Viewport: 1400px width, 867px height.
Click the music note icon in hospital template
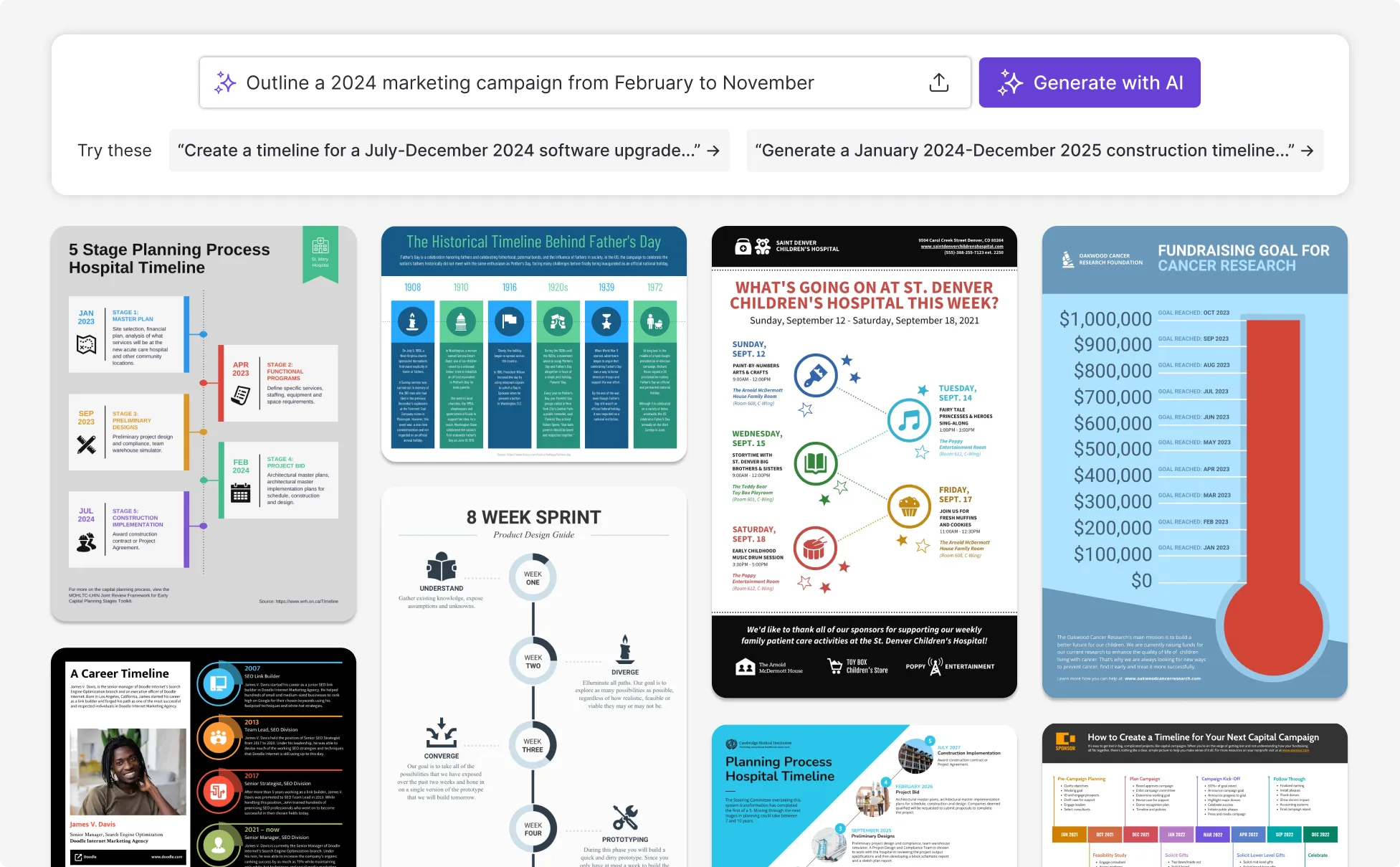(x=909, y=420)
